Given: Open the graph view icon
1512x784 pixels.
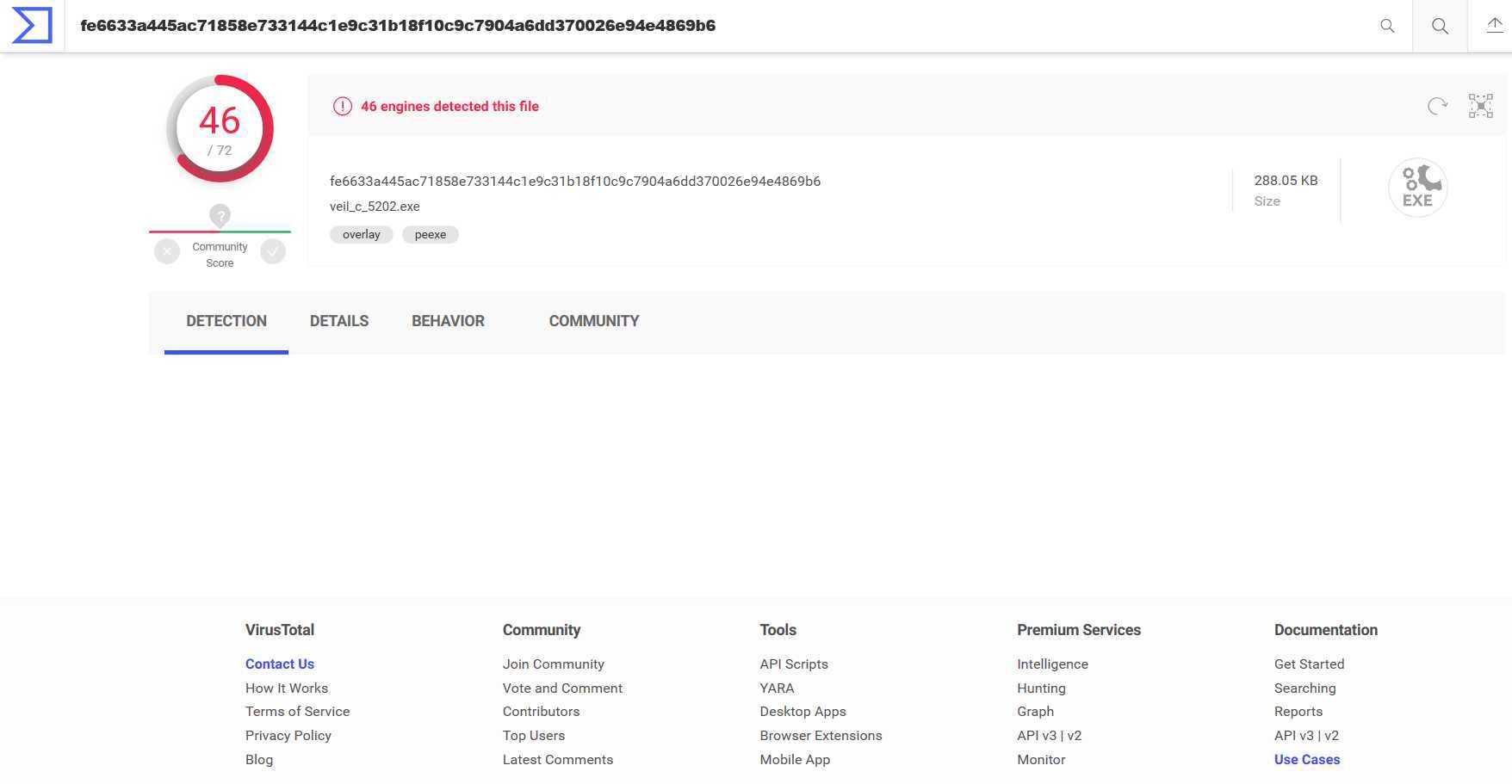Looking at the screenshot, I should [x=1481, y=106].
